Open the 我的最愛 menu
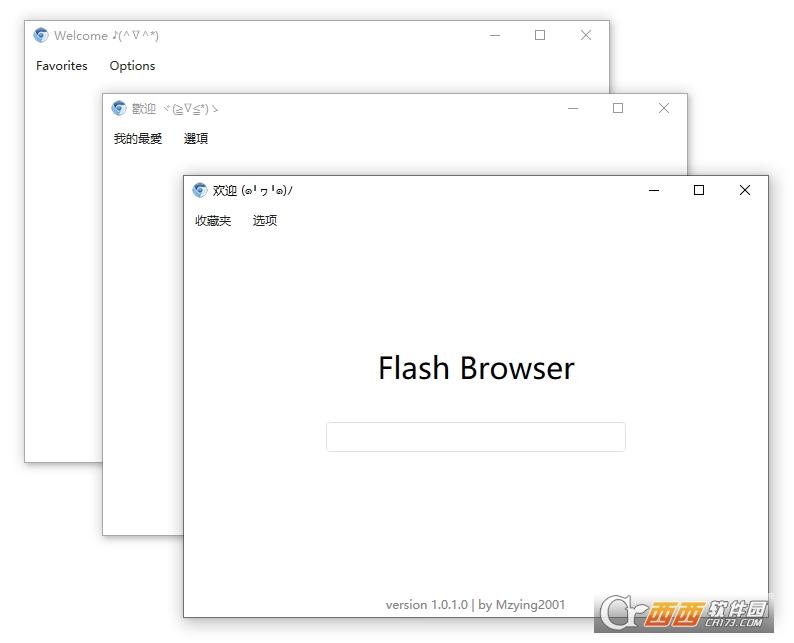The image size is (794, 643). (x=138, y=139)
